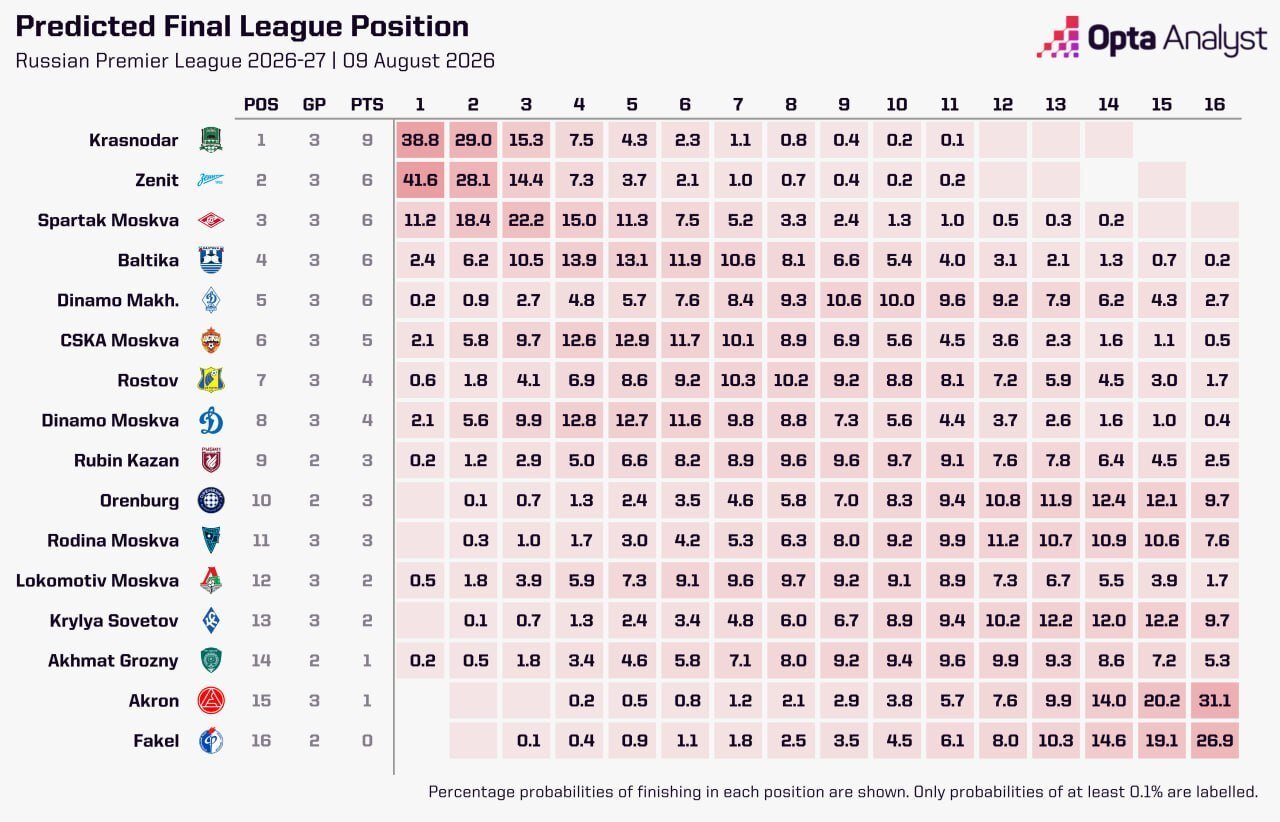Click Zenit's 41.6 first-place probability cell

pos(420,180)
